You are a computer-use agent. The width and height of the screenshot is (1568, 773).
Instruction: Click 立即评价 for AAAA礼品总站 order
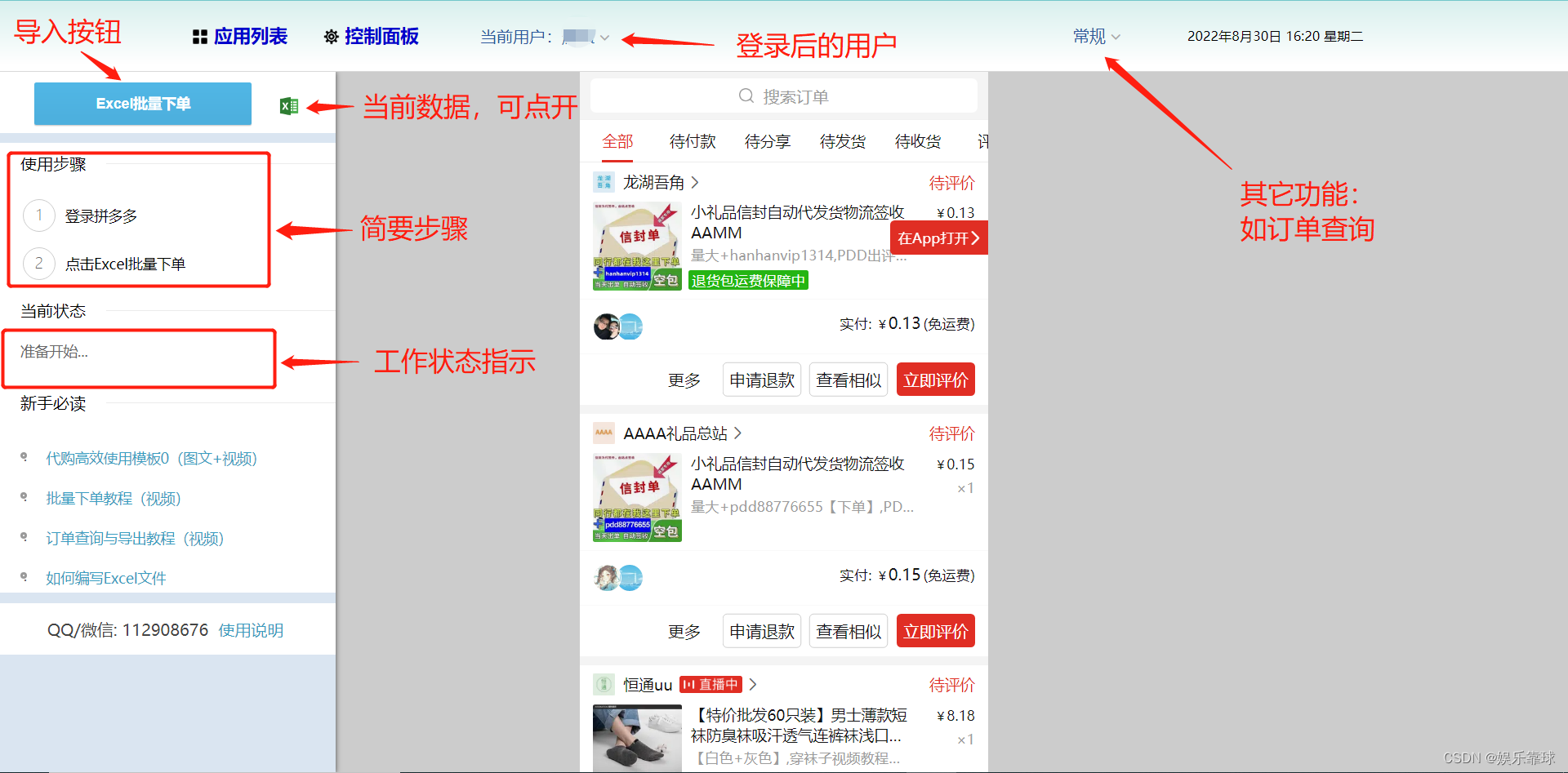[x=936, y=631]
